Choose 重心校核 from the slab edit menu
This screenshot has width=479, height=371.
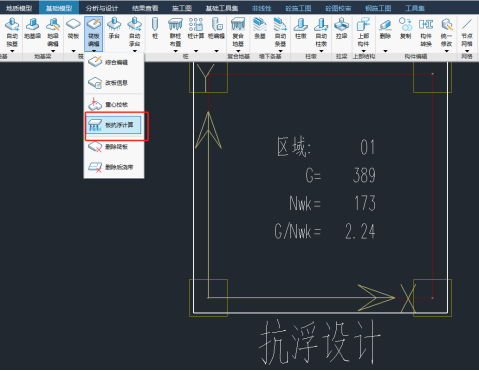pos(113,105)
